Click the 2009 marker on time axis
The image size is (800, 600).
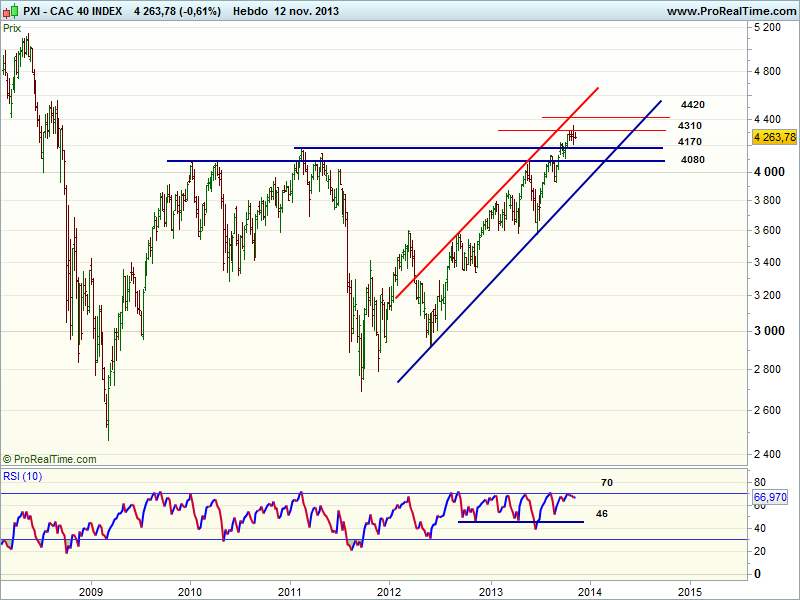point(91,590)
